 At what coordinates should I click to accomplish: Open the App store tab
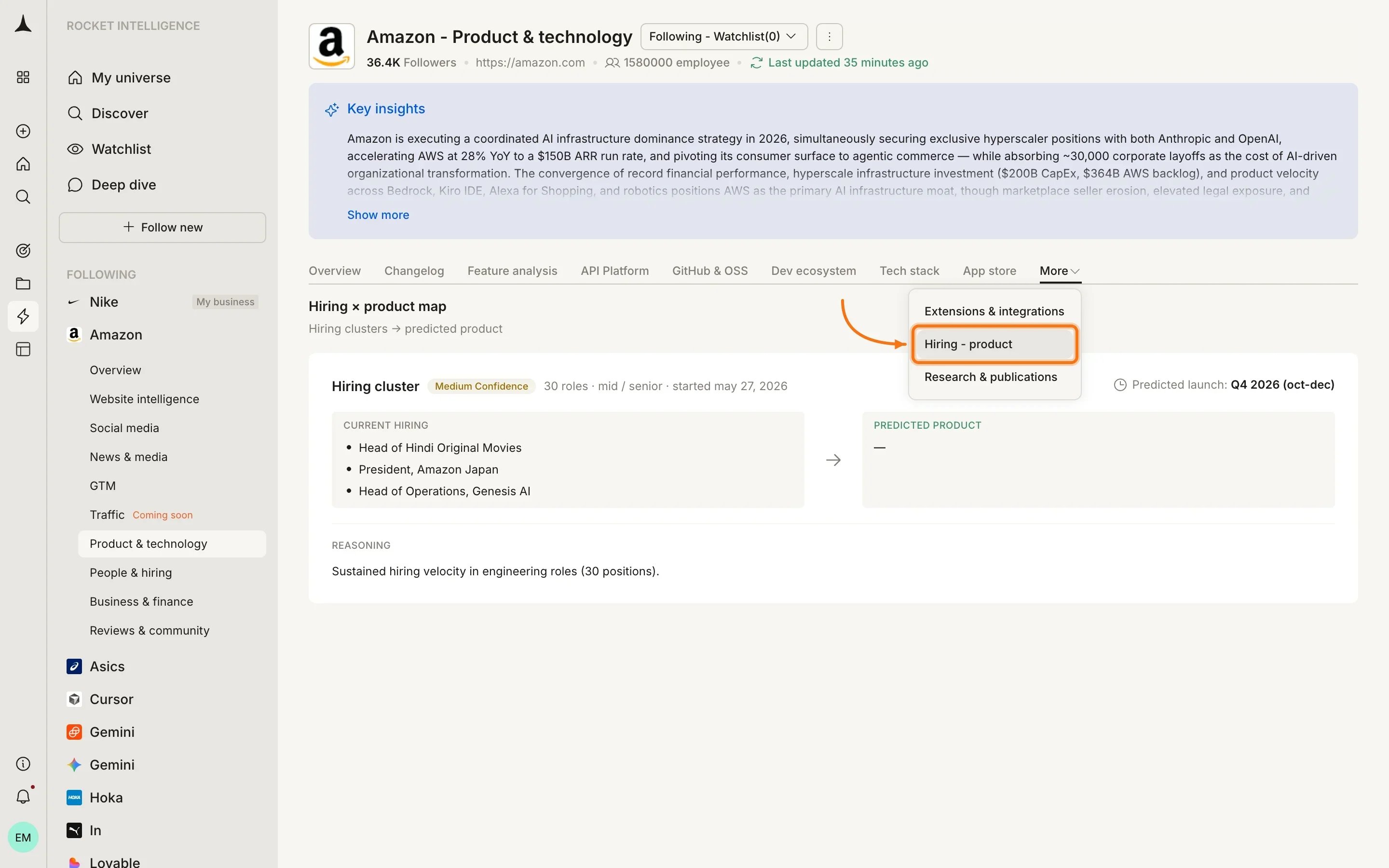coord(990,271)
